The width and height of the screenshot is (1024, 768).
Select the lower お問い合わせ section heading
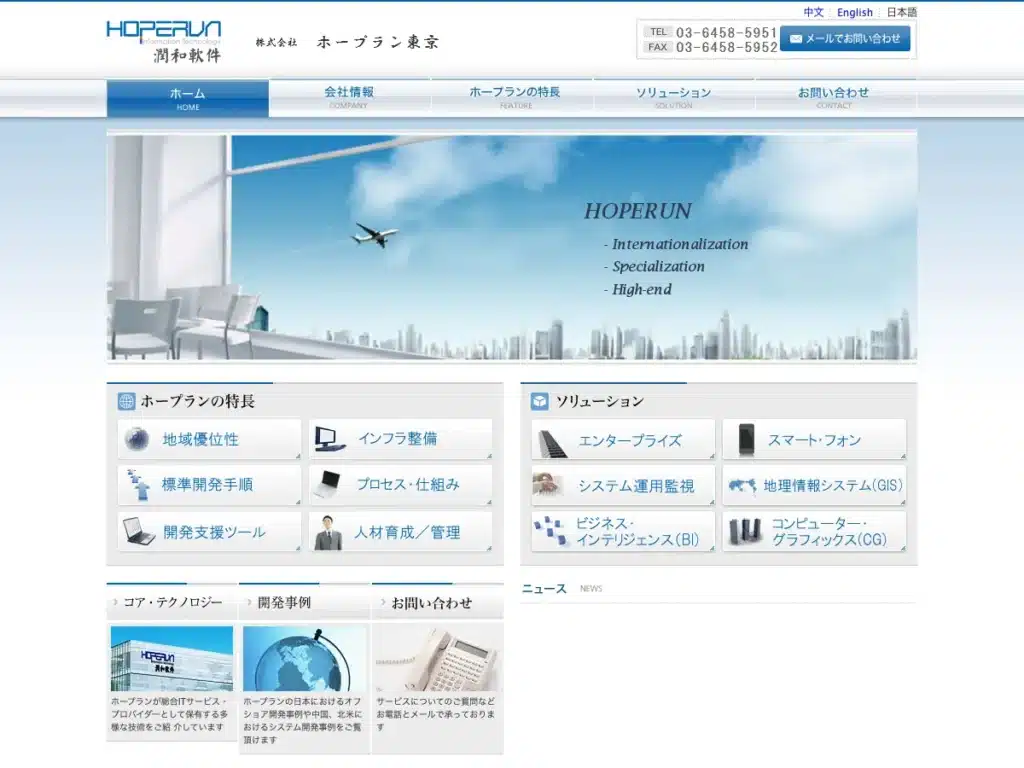431,603
